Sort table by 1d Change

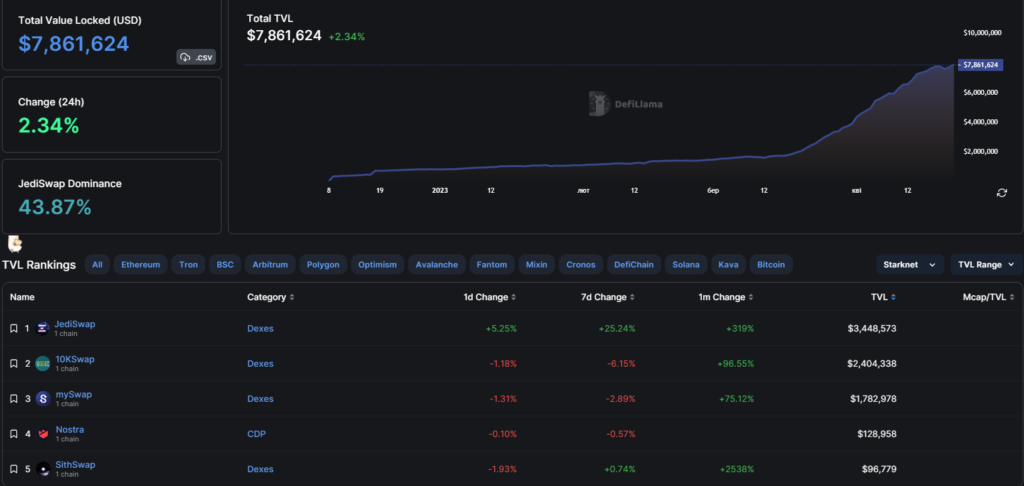(x=490, y=297)
